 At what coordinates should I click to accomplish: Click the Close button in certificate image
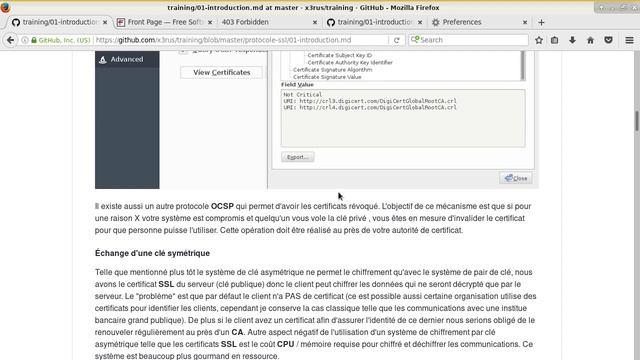516,178
